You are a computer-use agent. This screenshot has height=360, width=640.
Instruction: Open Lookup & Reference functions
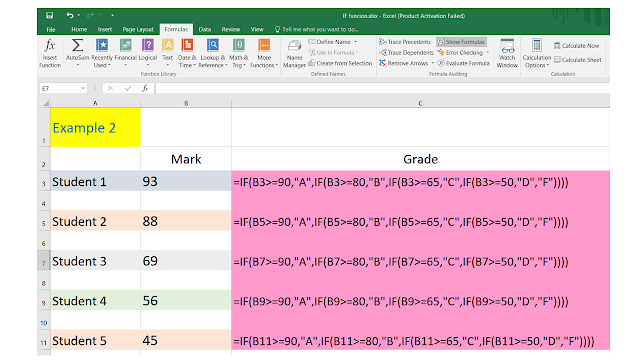(213, 53)
